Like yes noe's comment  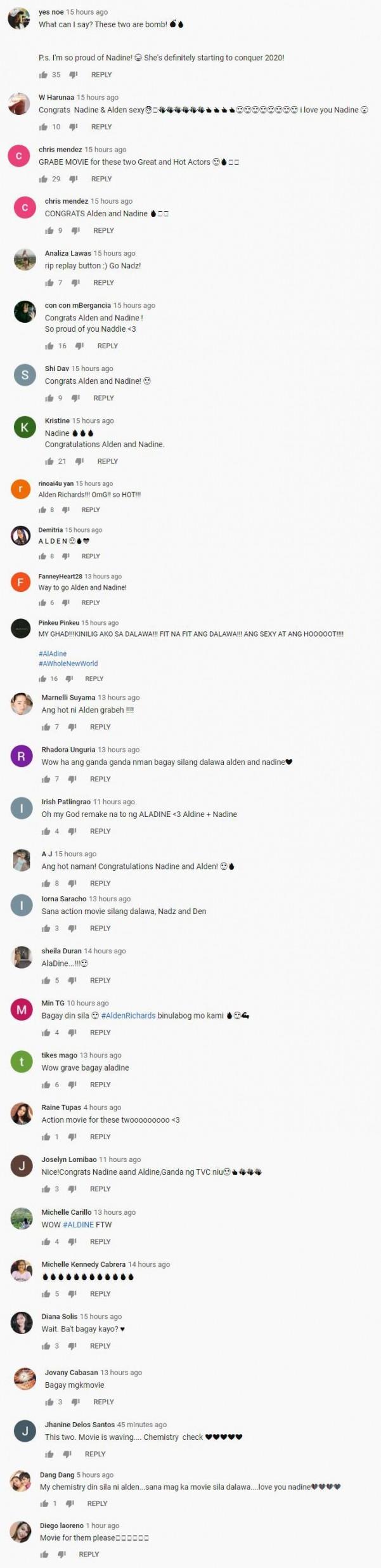[x=43, y=75]
